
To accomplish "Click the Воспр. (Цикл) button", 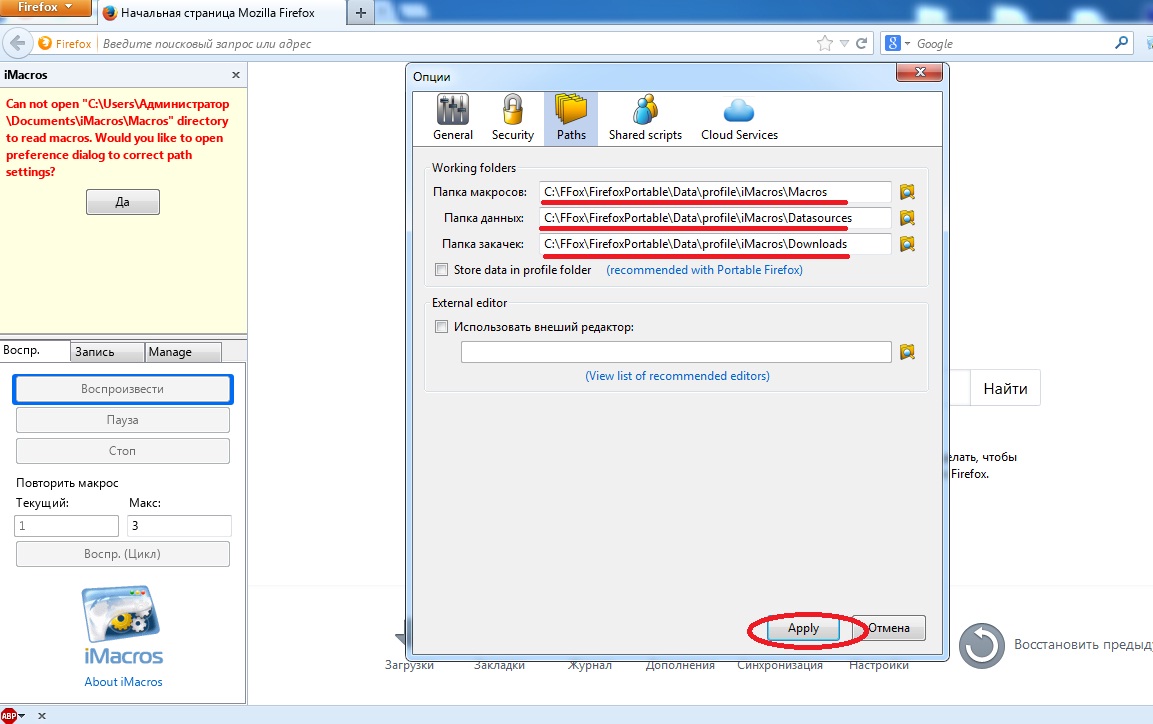I will coord(123,553).
